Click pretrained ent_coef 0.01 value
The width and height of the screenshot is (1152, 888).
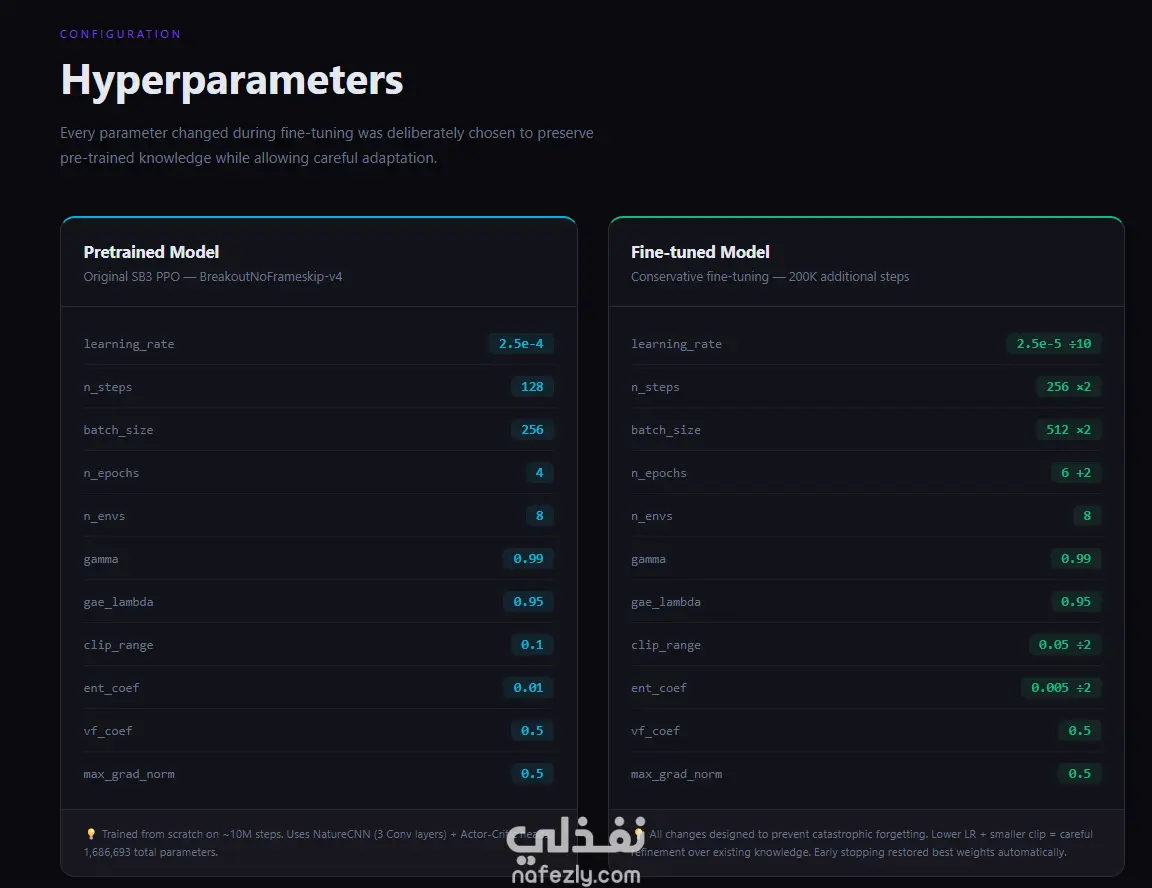pyautogui.click(x=528, y=687)
